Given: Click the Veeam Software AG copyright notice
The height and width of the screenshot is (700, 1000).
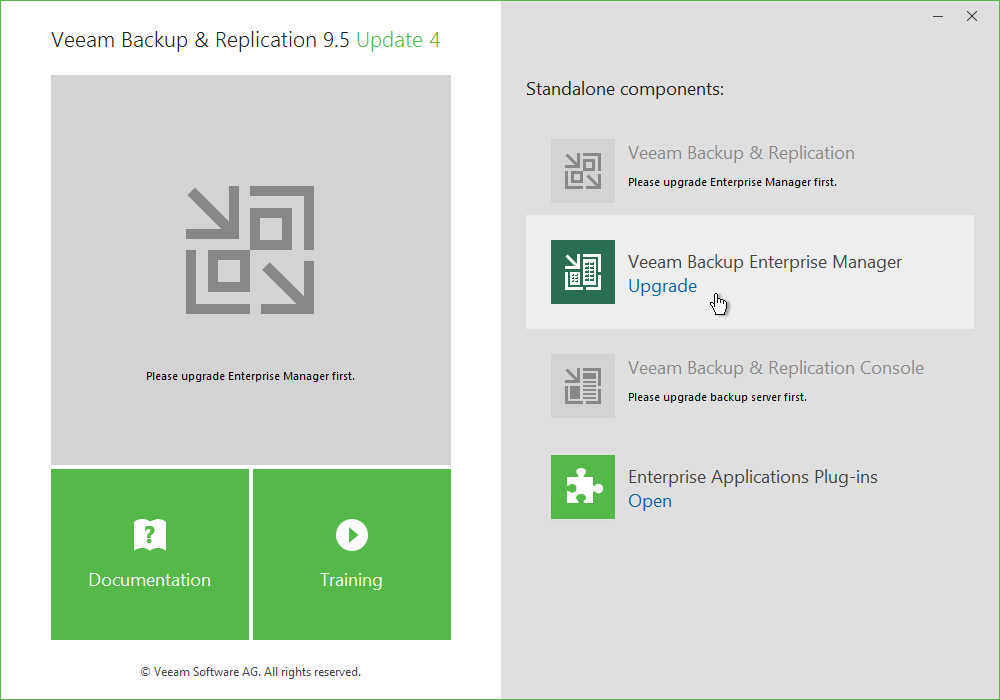Looking at the screenshot, I should 251,672.
